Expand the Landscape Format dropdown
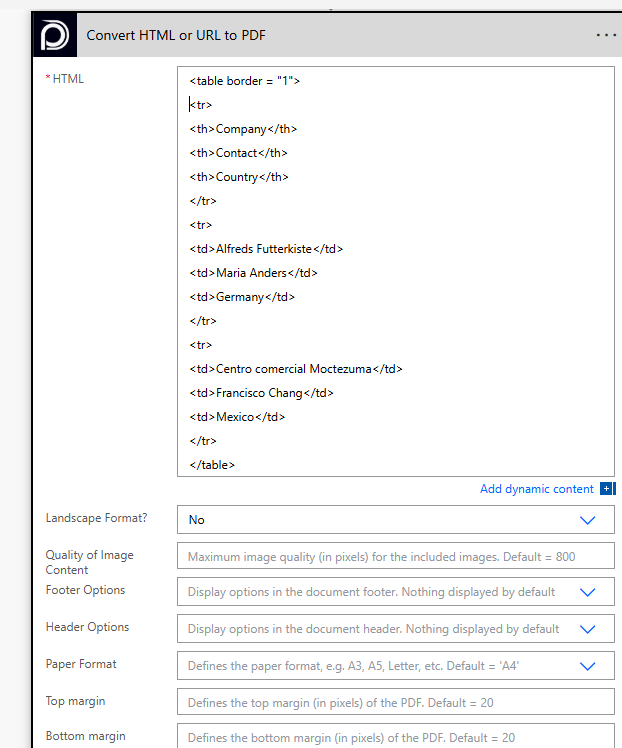622x748 pixels. (588, 520)
